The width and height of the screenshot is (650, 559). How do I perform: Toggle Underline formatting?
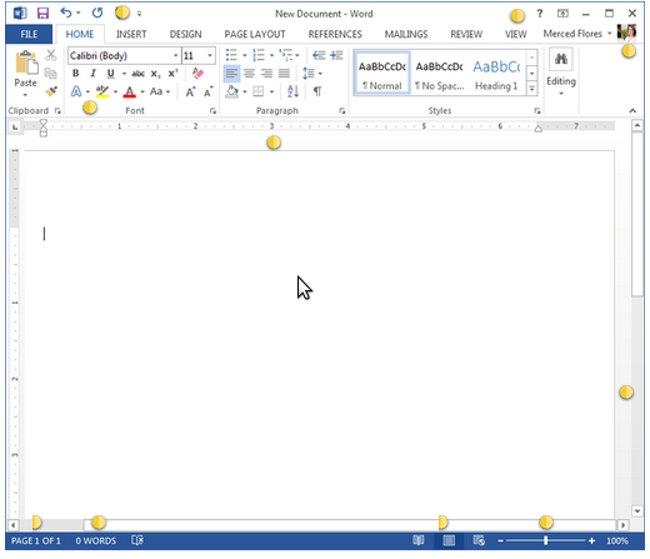[x=110, y=74]
